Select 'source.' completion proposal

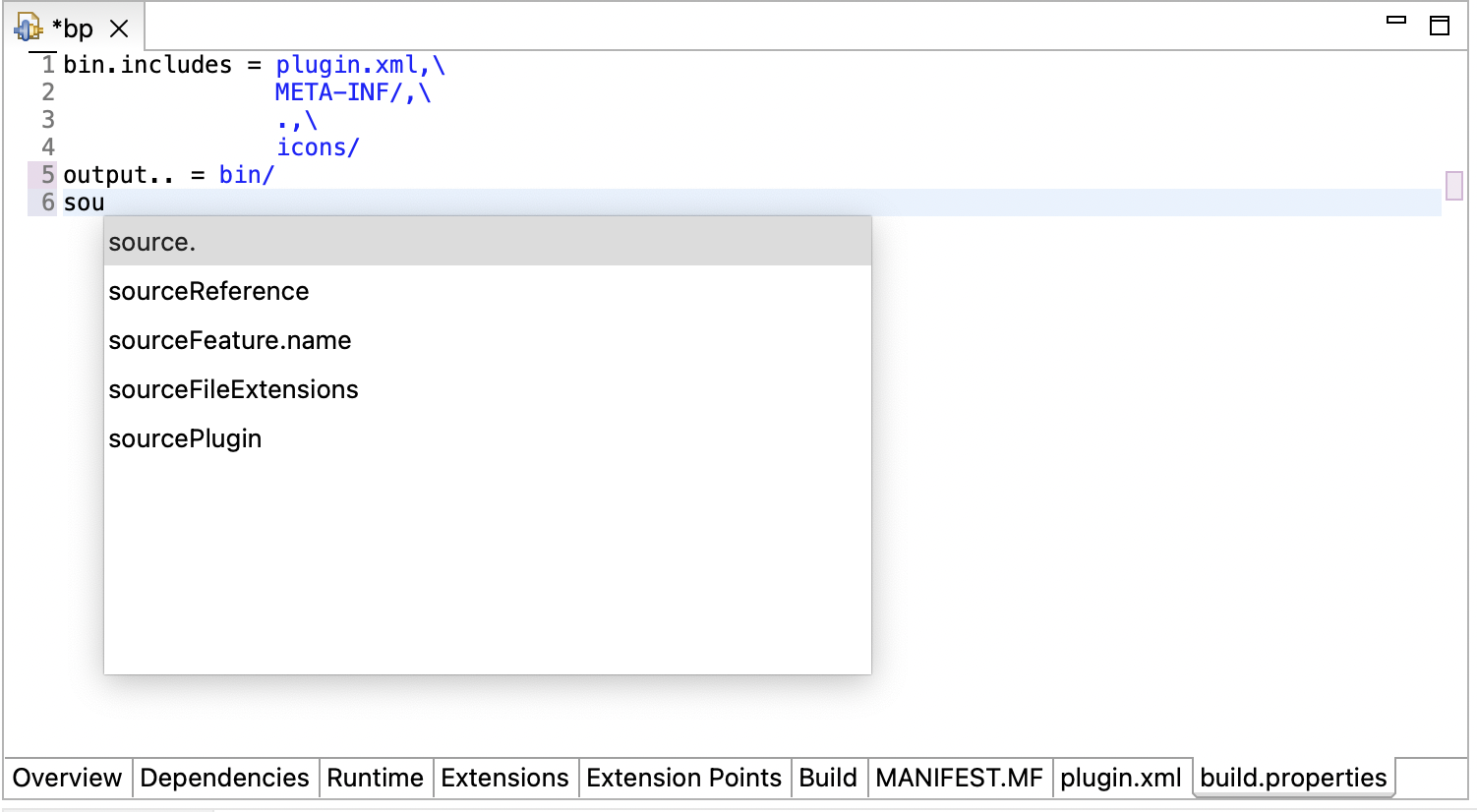pos(488,242)
